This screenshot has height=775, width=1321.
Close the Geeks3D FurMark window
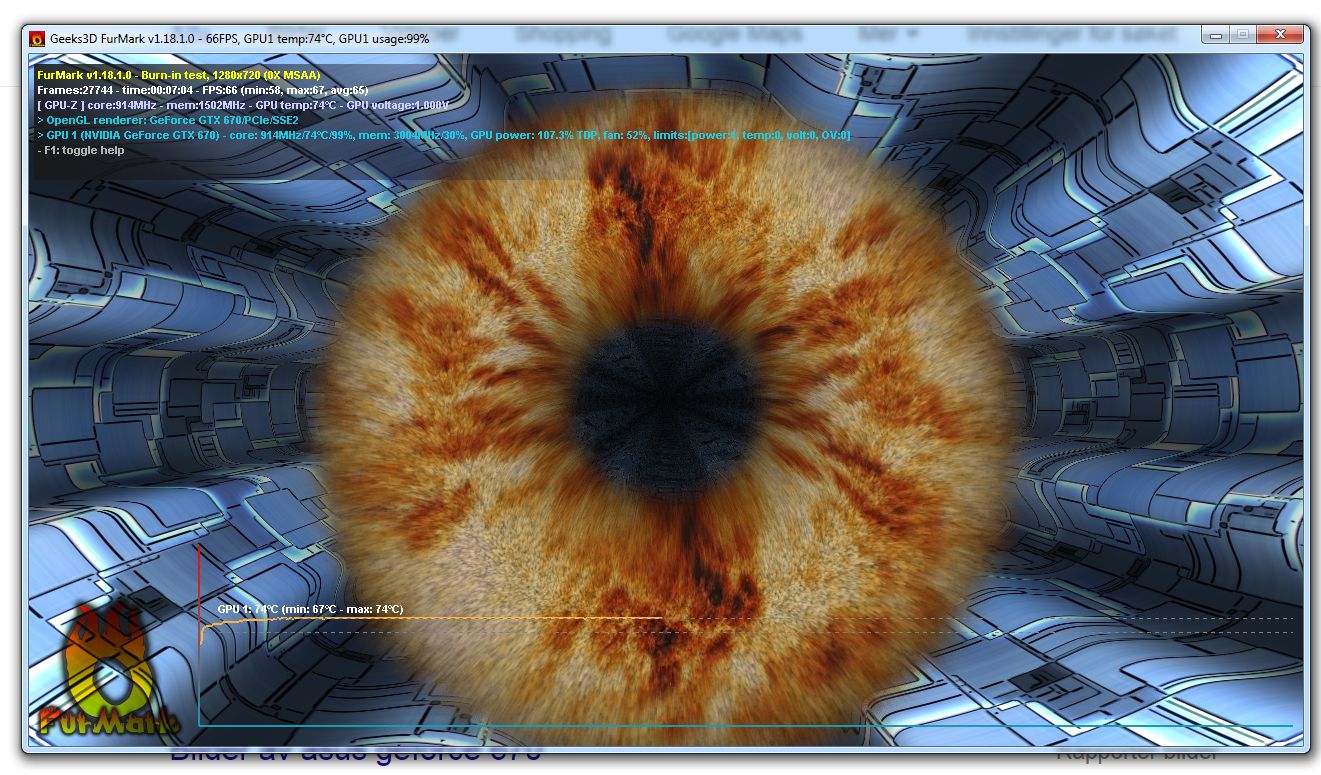(x=1279, y=36)
